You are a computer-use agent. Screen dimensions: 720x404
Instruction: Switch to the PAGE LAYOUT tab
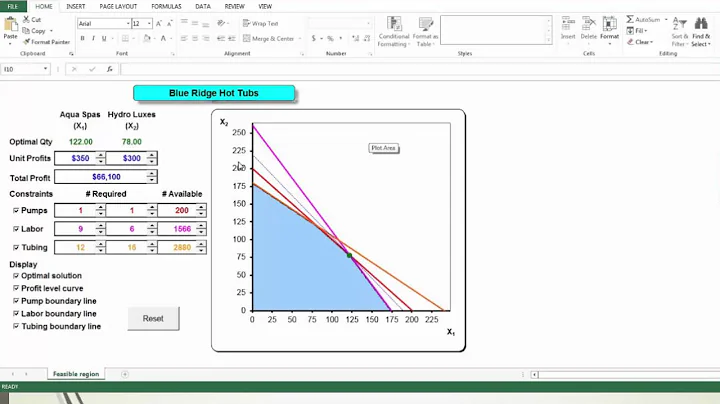coord(118,6)
